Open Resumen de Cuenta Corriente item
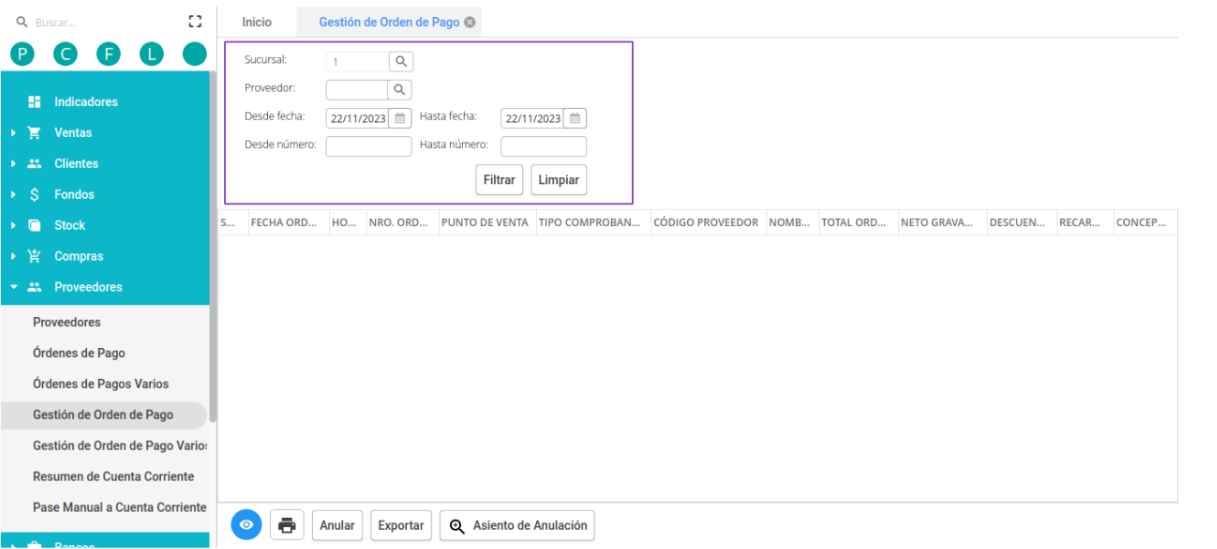 pyautogui.click(x=113, y=477)
